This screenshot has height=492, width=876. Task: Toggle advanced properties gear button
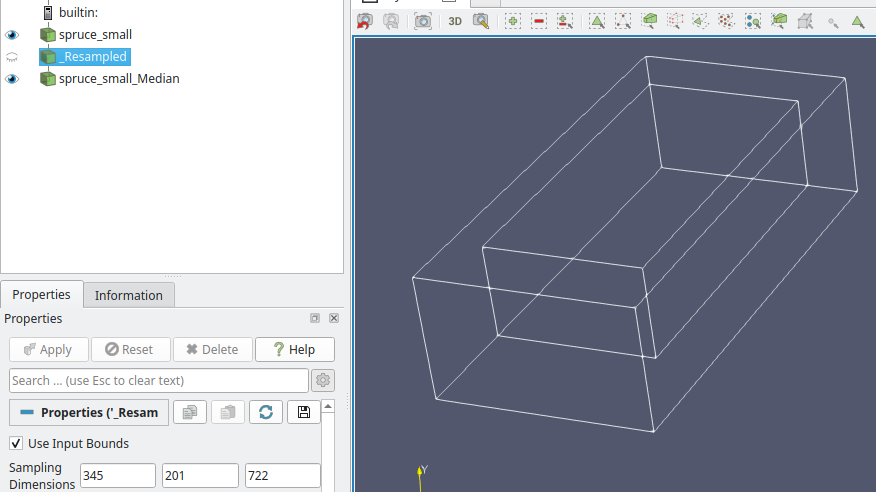(322, 380)
